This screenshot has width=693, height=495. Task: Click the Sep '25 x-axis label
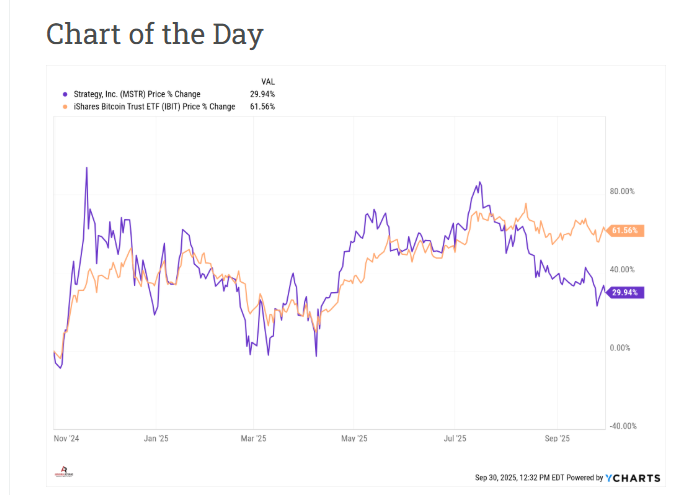tap(556, 438)
